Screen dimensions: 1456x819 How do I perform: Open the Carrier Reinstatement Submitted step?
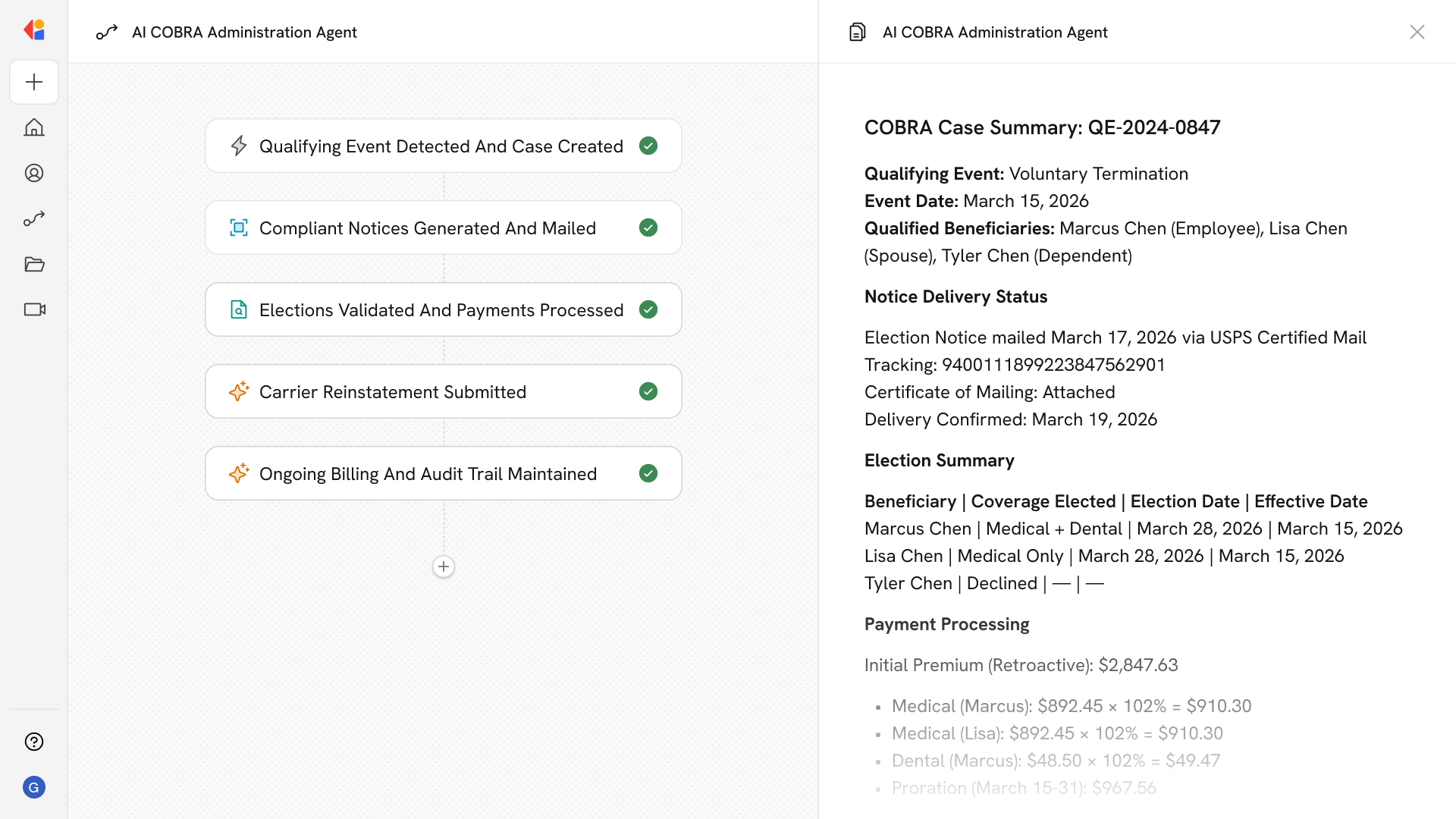(392, 392)
